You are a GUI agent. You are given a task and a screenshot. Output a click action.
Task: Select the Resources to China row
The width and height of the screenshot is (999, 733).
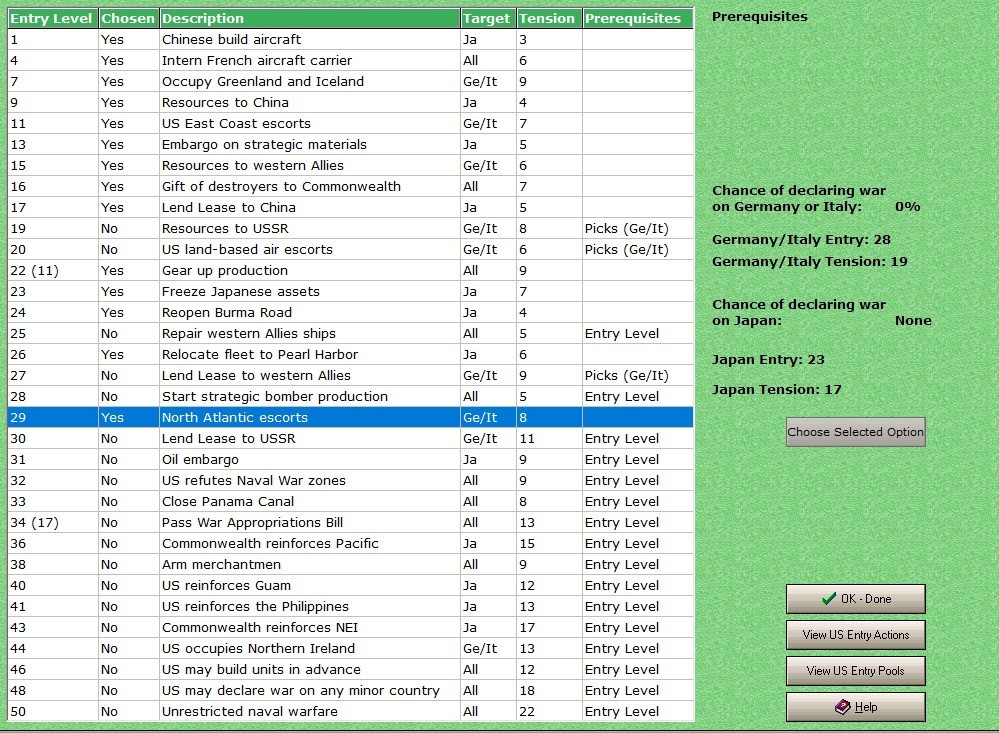[350, 103]
